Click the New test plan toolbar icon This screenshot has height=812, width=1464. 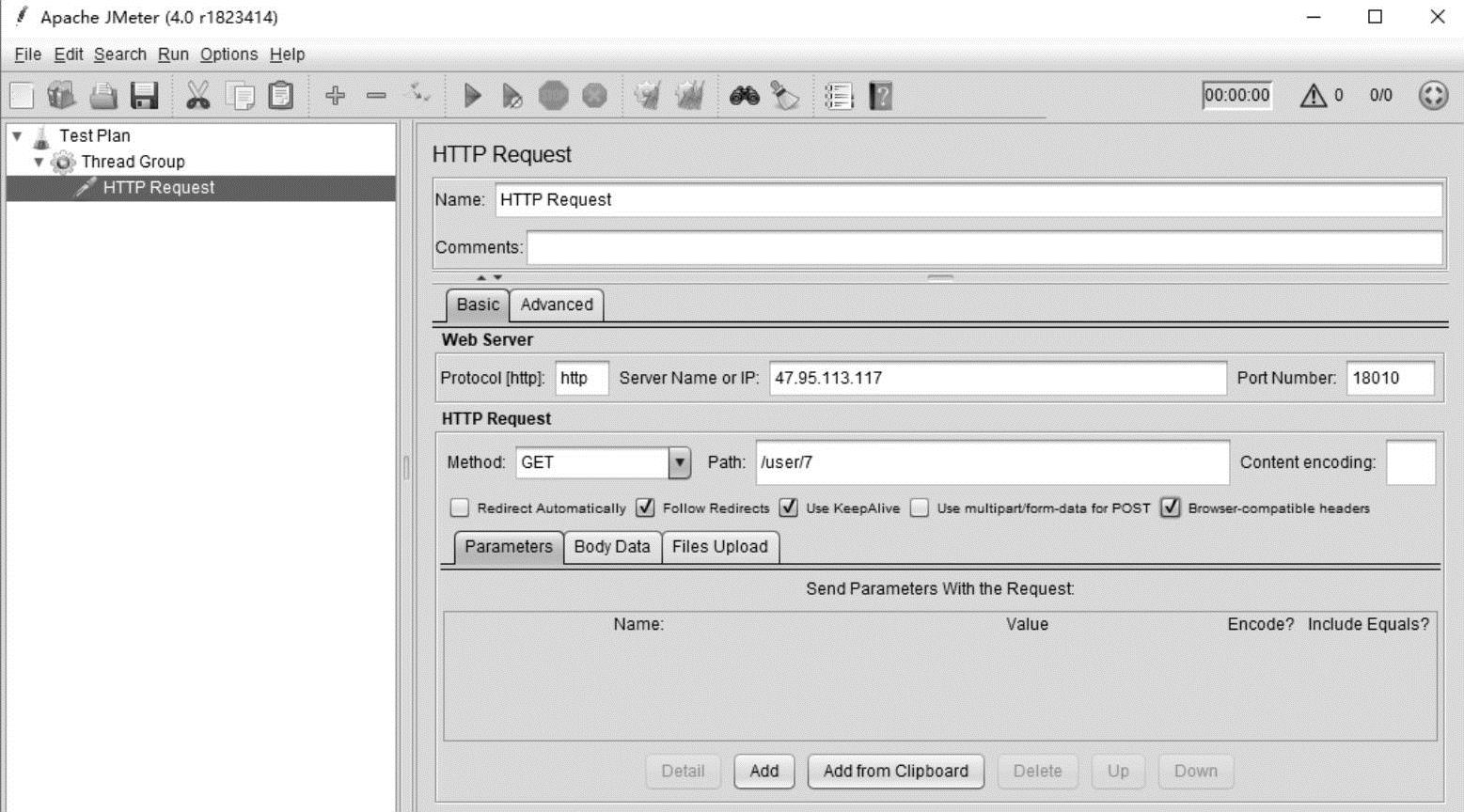click(22, 96)
